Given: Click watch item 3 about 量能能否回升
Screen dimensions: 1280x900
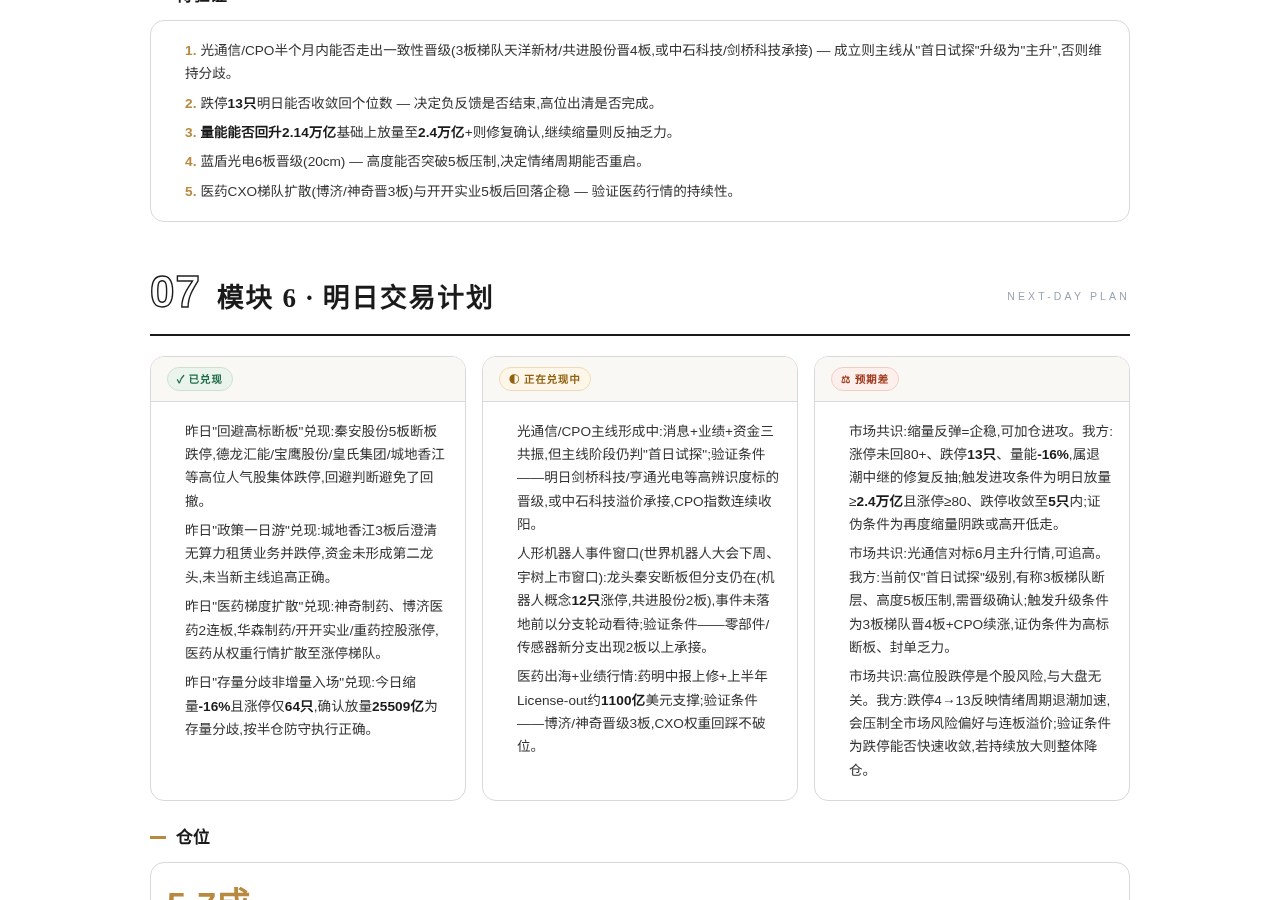Looking at the screenshot, I should click(x=431, y=132).
